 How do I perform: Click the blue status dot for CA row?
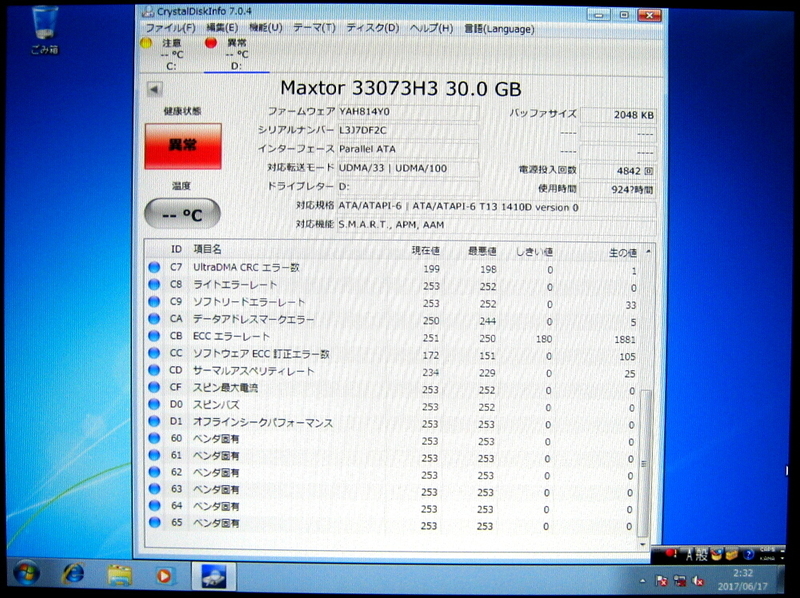point(154,319)
